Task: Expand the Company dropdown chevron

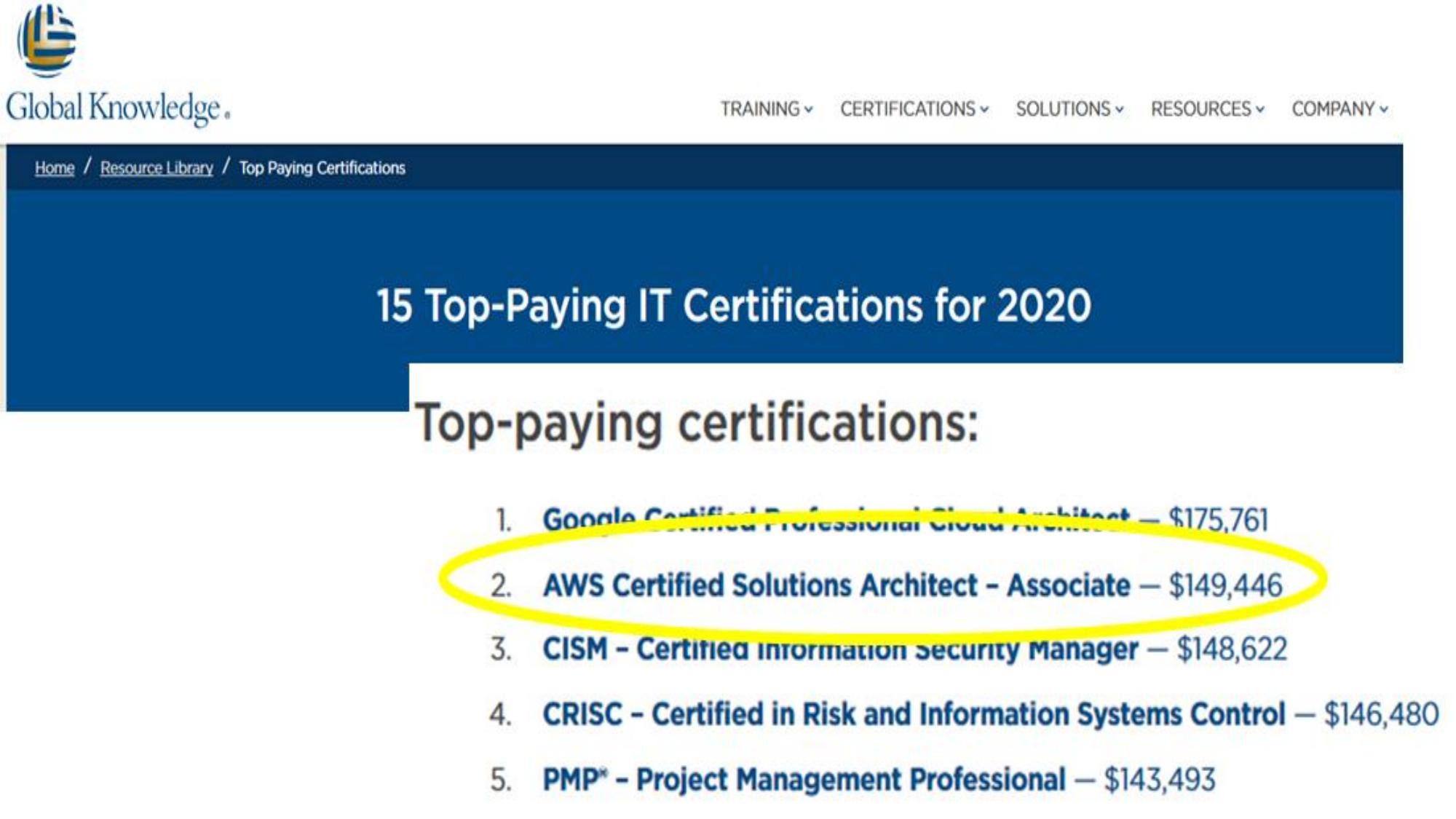Action: tap(1384, 110)
